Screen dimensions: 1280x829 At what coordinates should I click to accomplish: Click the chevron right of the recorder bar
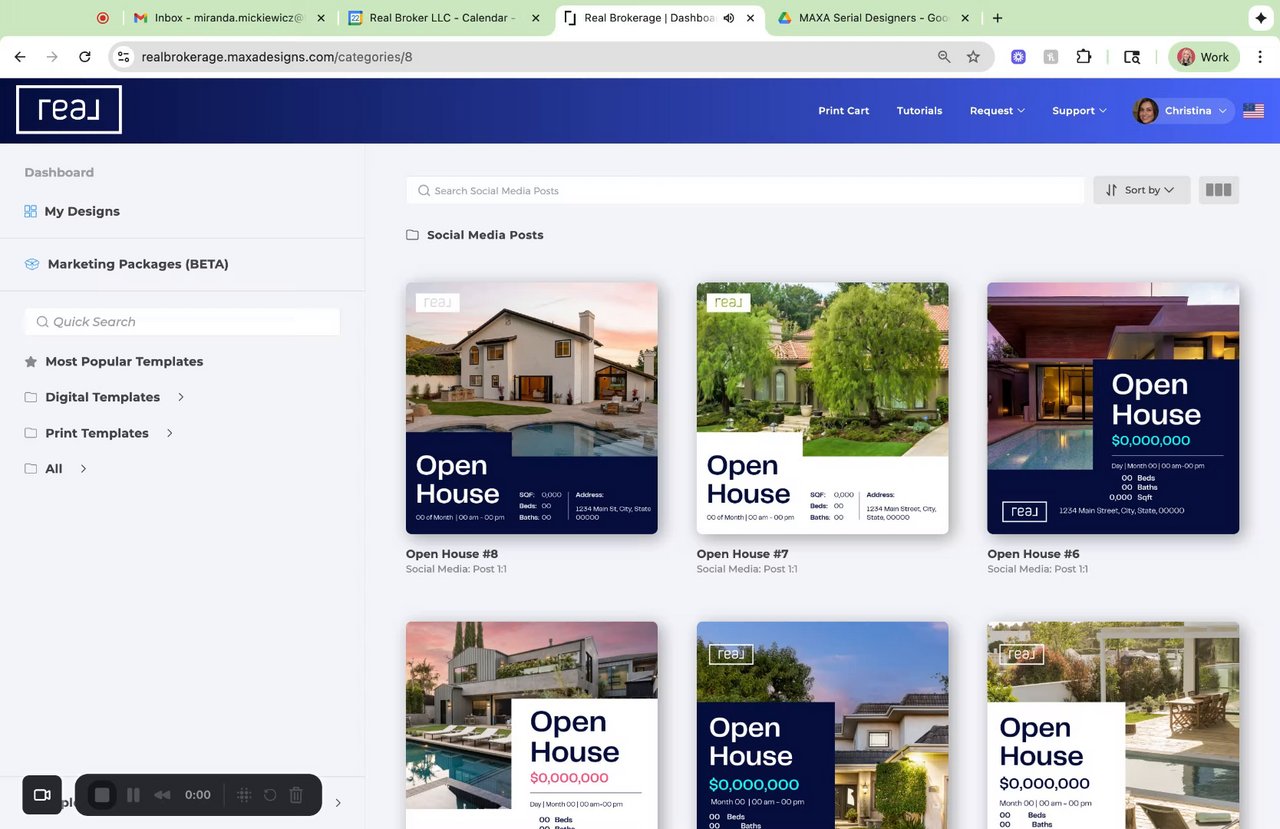point(338,802)
